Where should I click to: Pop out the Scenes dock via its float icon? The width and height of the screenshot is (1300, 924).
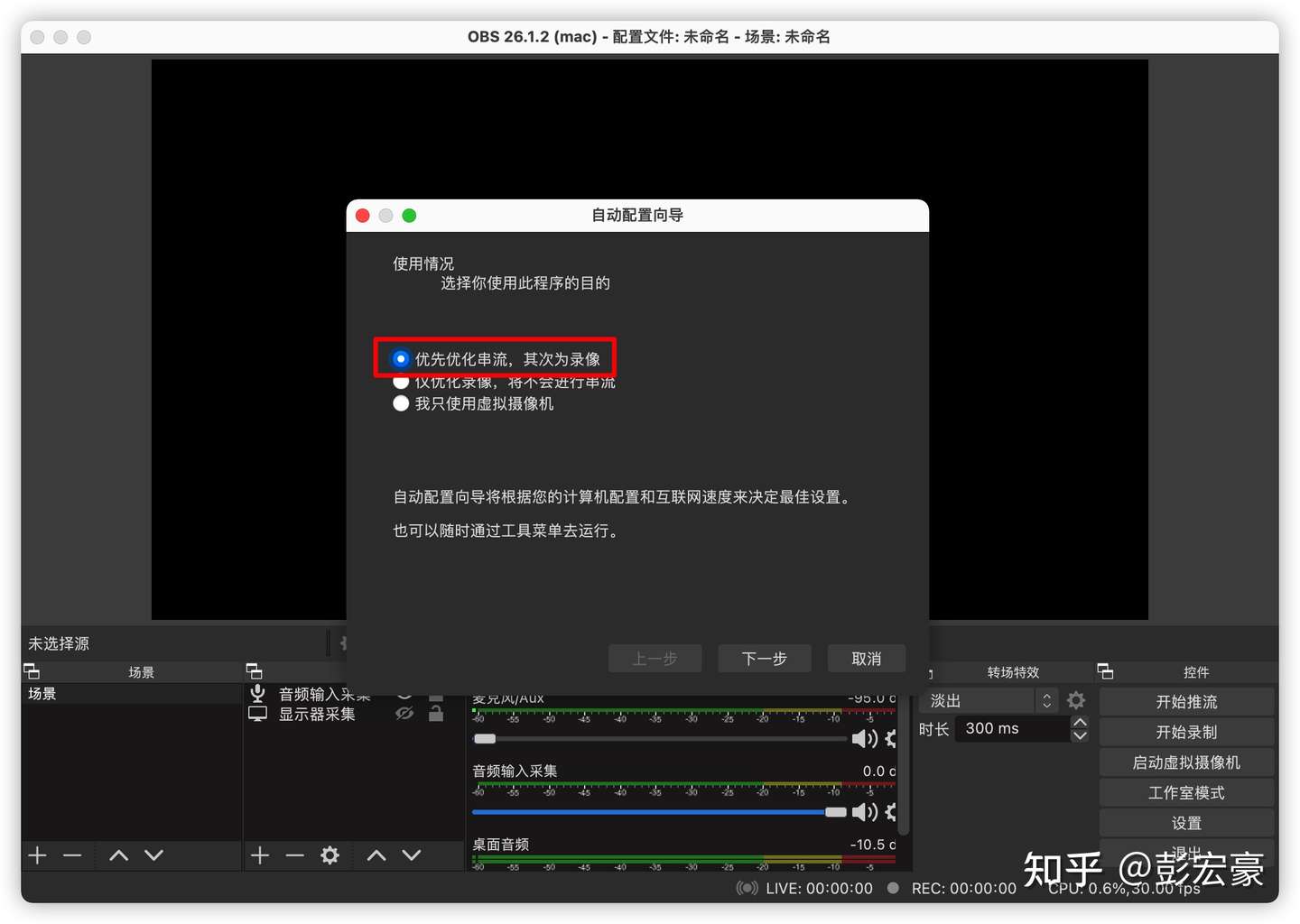32,671
